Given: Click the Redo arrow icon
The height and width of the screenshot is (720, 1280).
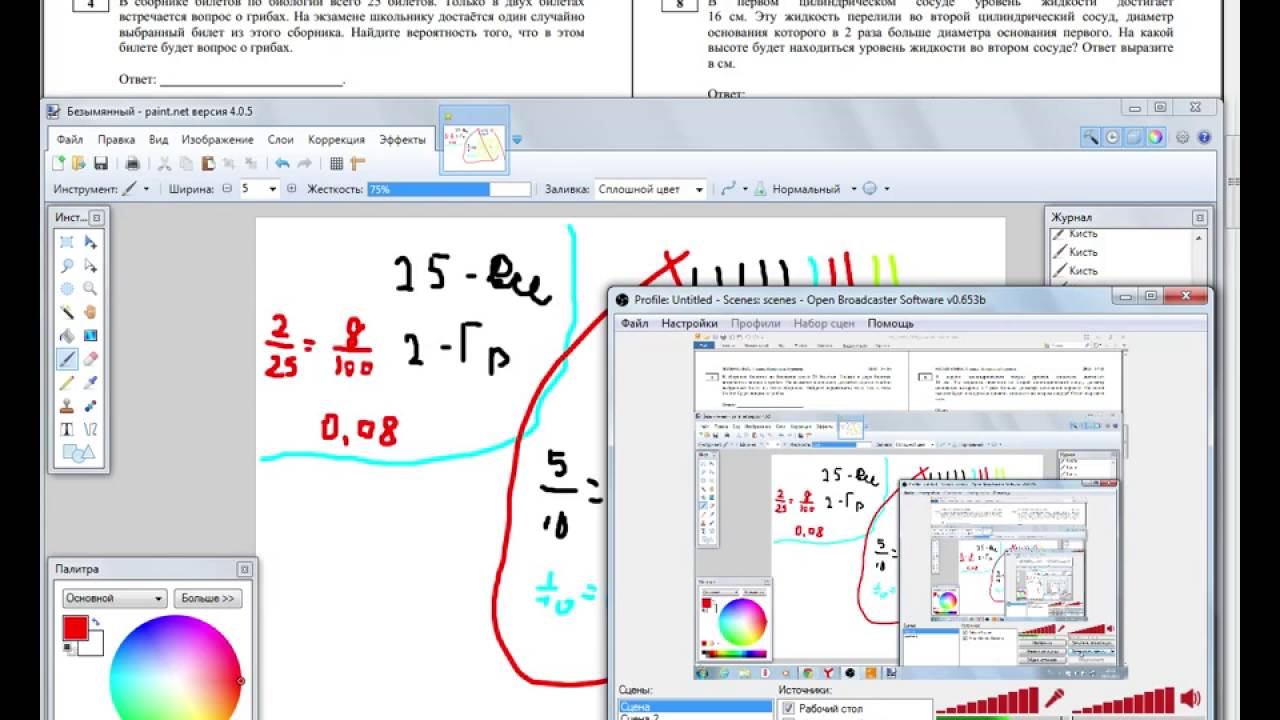Looking at the screenshot, I should coord(304,163).
